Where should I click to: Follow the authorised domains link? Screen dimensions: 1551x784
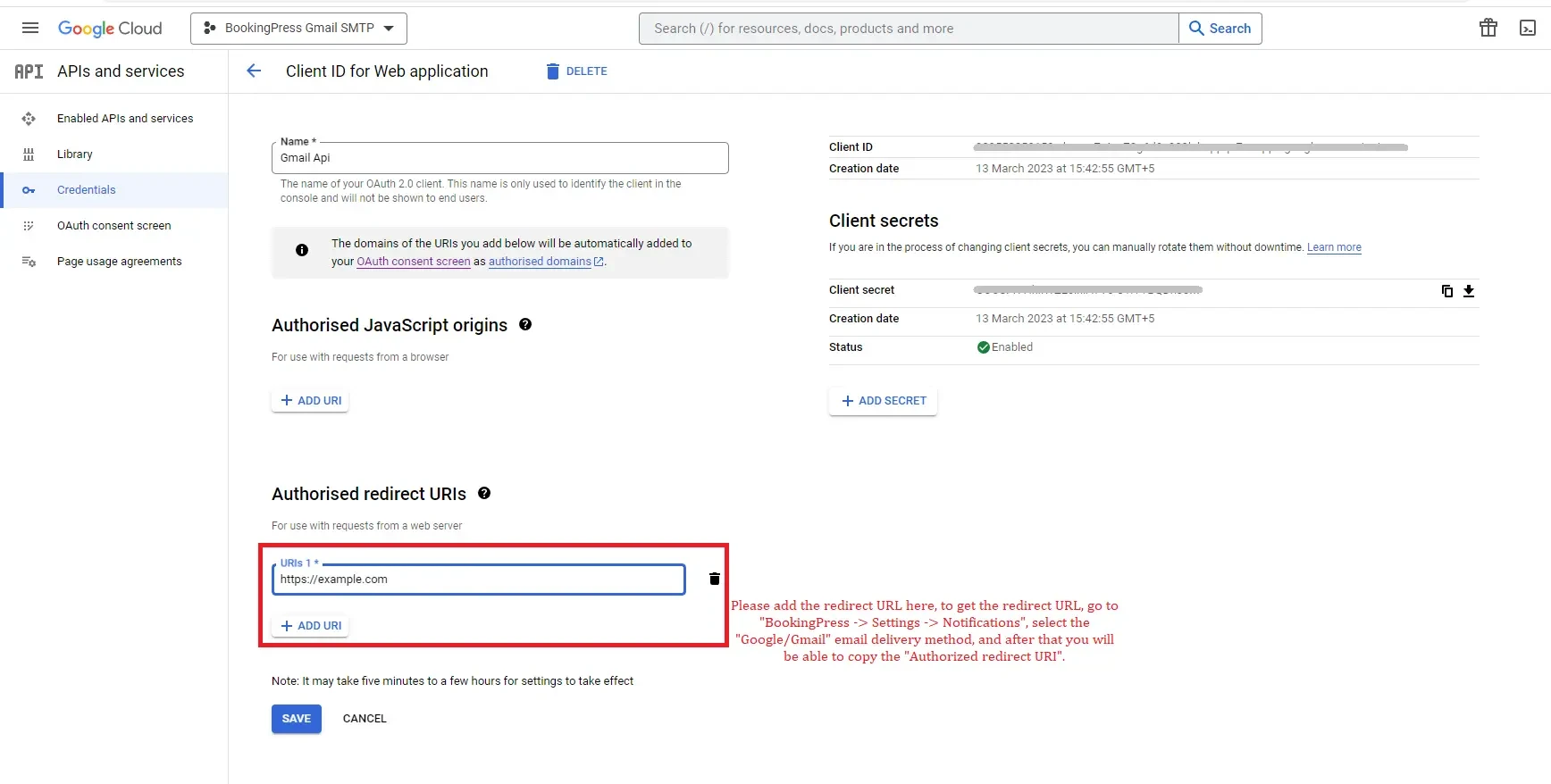(546, 262)
